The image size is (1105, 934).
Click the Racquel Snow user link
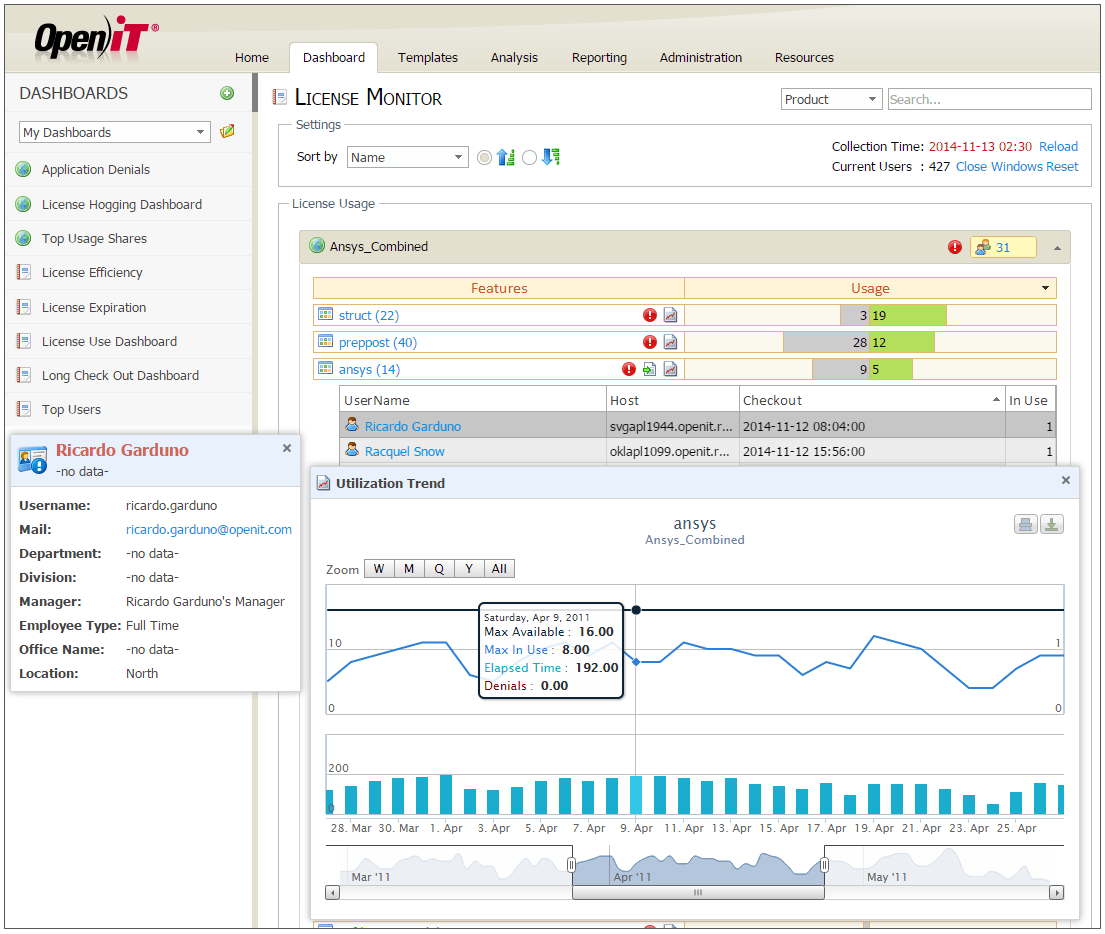(405, 451)
